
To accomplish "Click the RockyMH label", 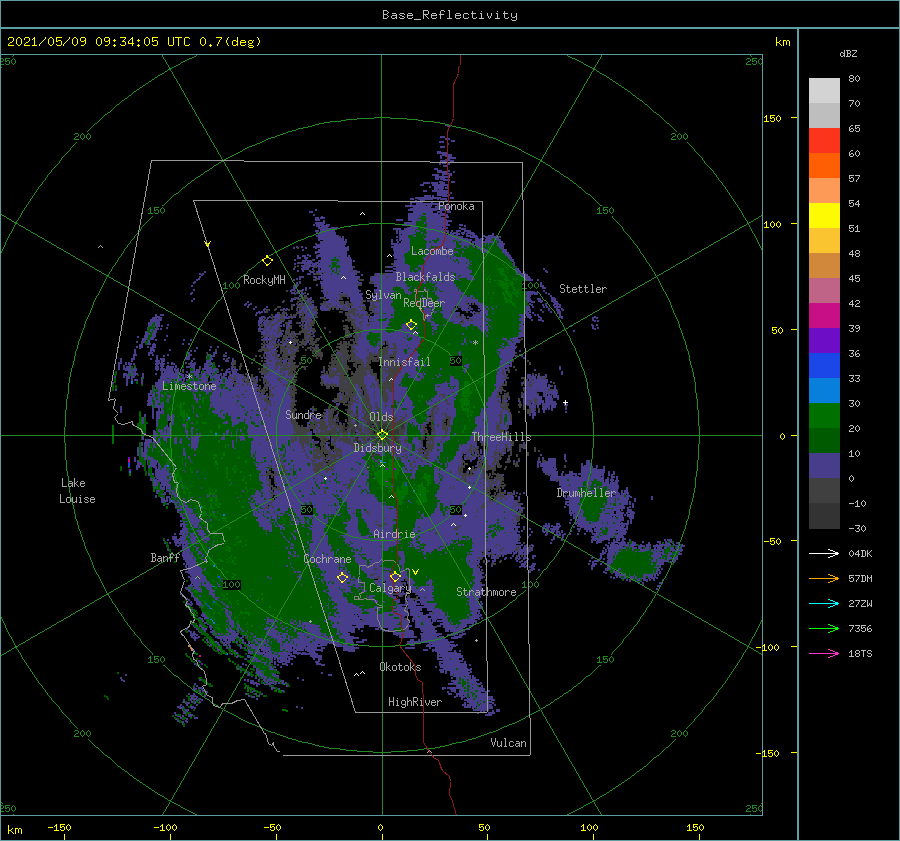I will (x=264, y=280).
